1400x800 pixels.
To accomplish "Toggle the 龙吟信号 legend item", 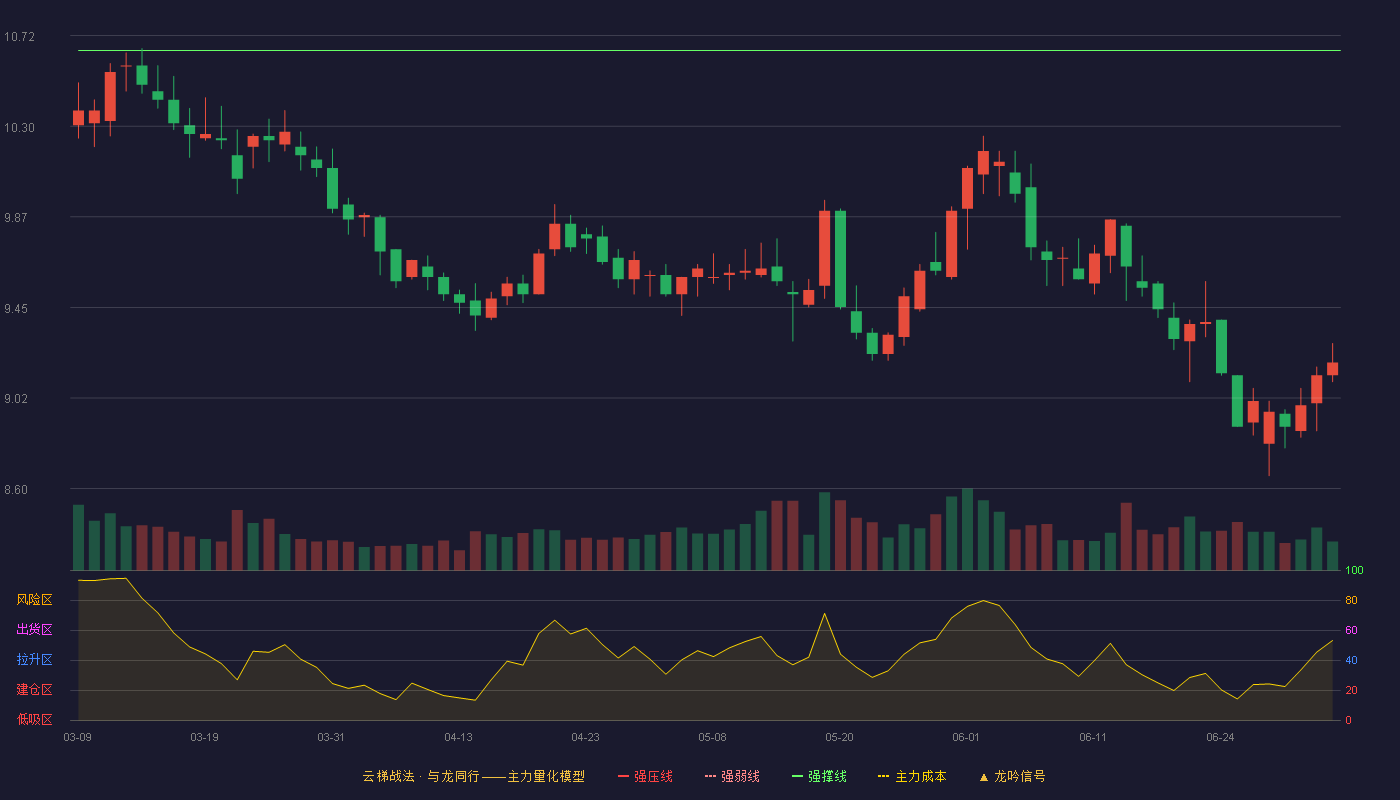I will coord(1012,776).
